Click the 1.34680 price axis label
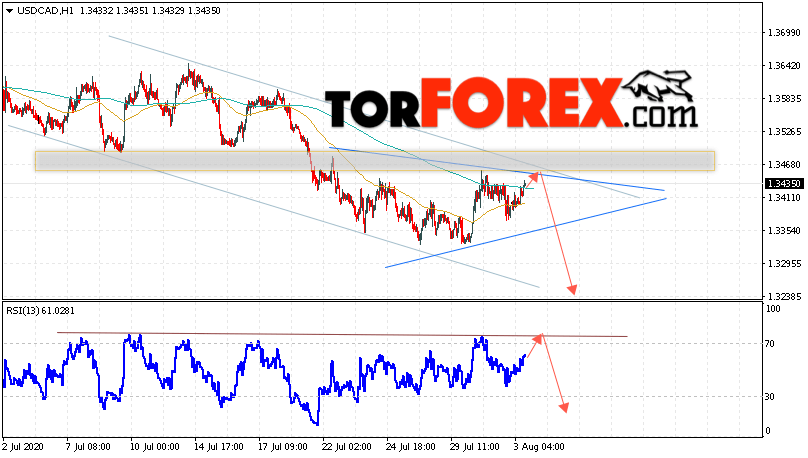Screen dimensions: 808x458 (x=784, y=165)
